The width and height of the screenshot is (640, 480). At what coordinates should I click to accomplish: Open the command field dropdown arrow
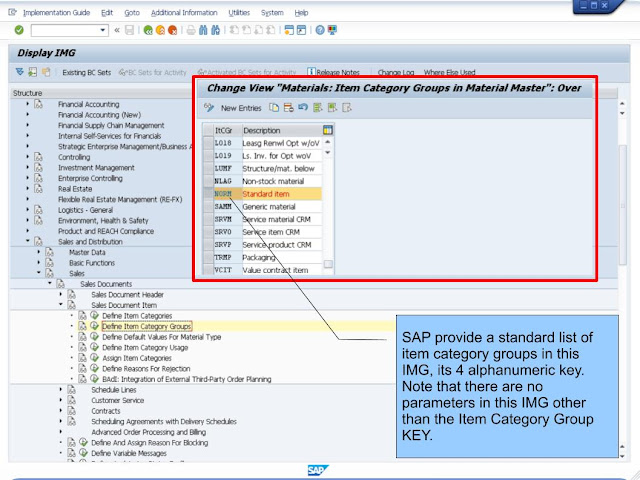[102, 30]
